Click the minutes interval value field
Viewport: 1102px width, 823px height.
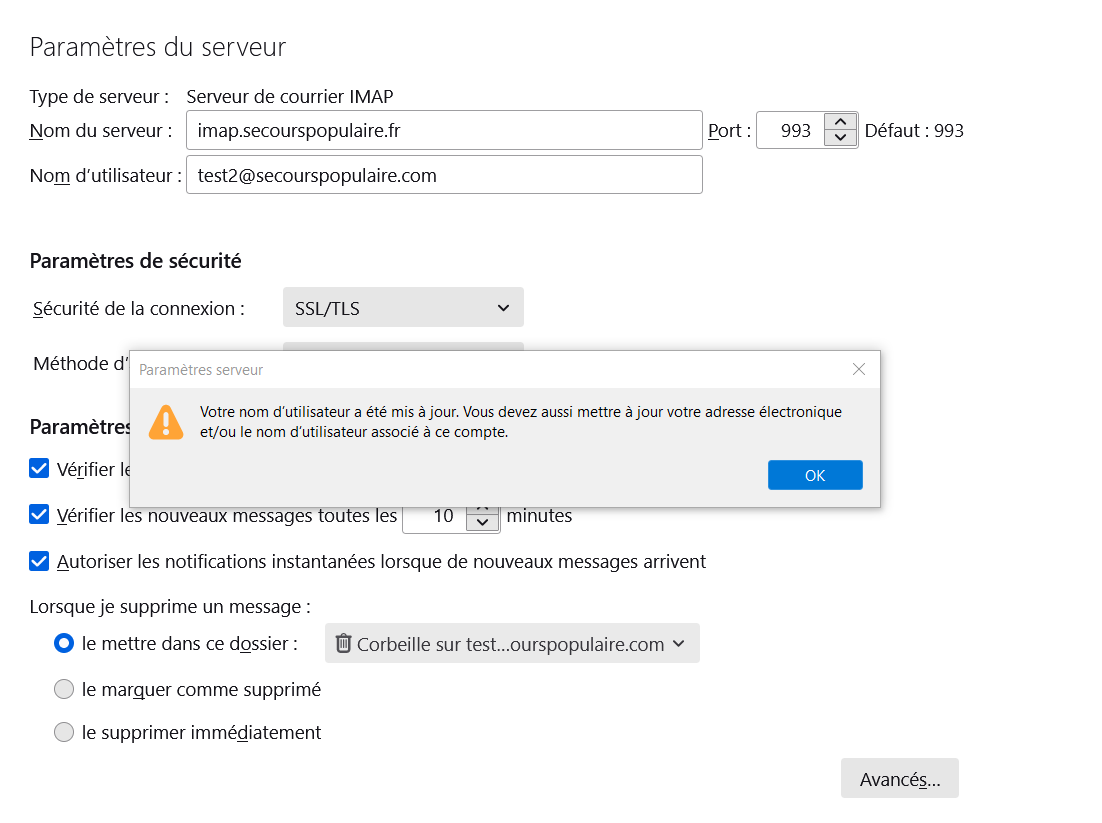(x=435, y=516)
